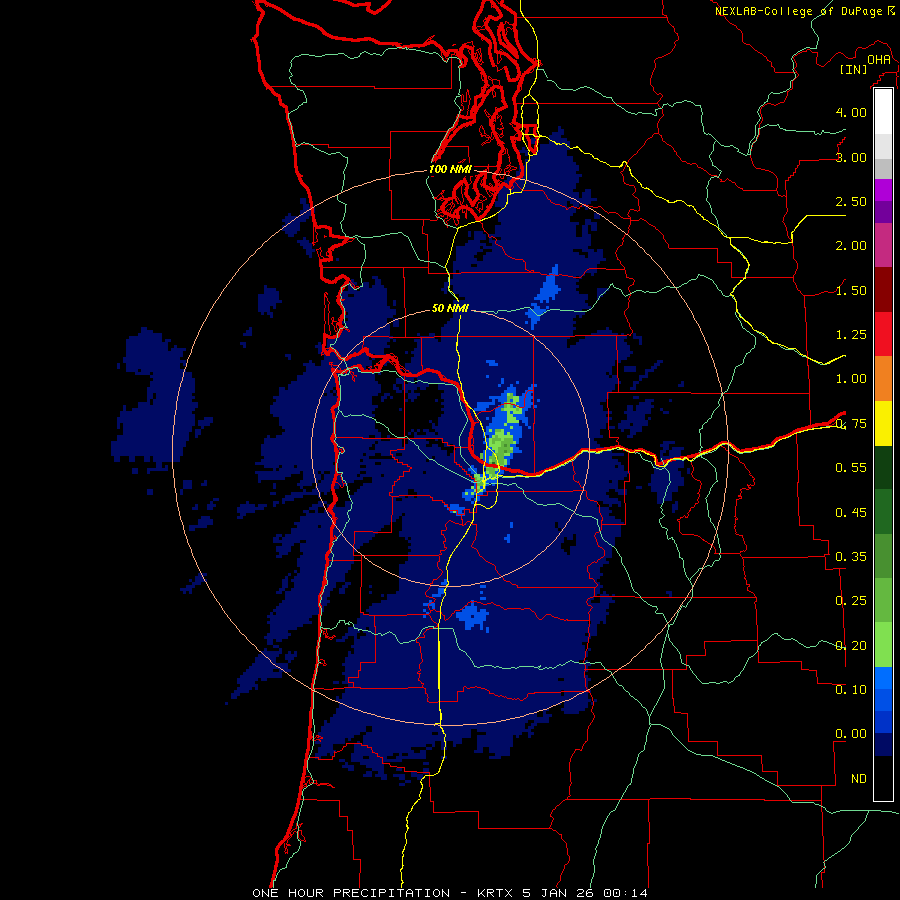Click the 4.00 legend value
The width and height of the screenshot is (900, 900).
[851, 112]
